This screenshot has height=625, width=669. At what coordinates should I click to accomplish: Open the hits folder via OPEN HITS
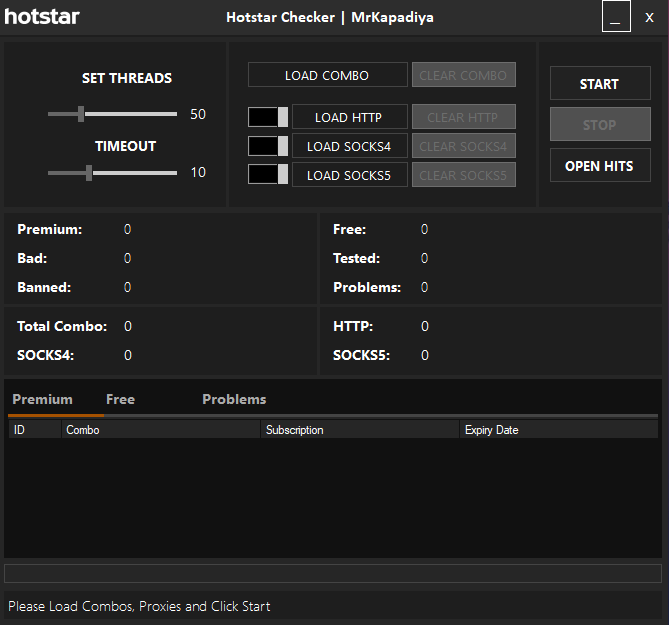coord(600,165)
